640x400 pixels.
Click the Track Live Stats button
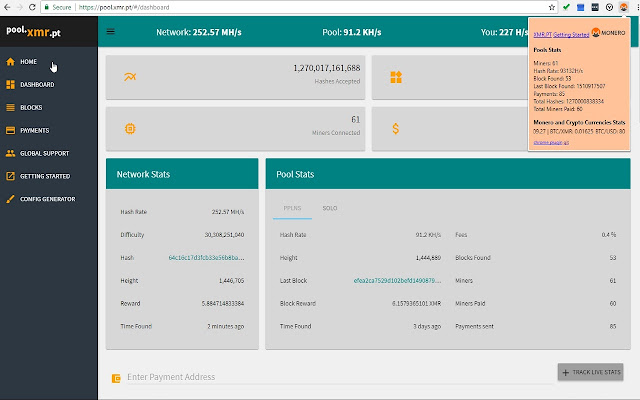coord(590,373)
